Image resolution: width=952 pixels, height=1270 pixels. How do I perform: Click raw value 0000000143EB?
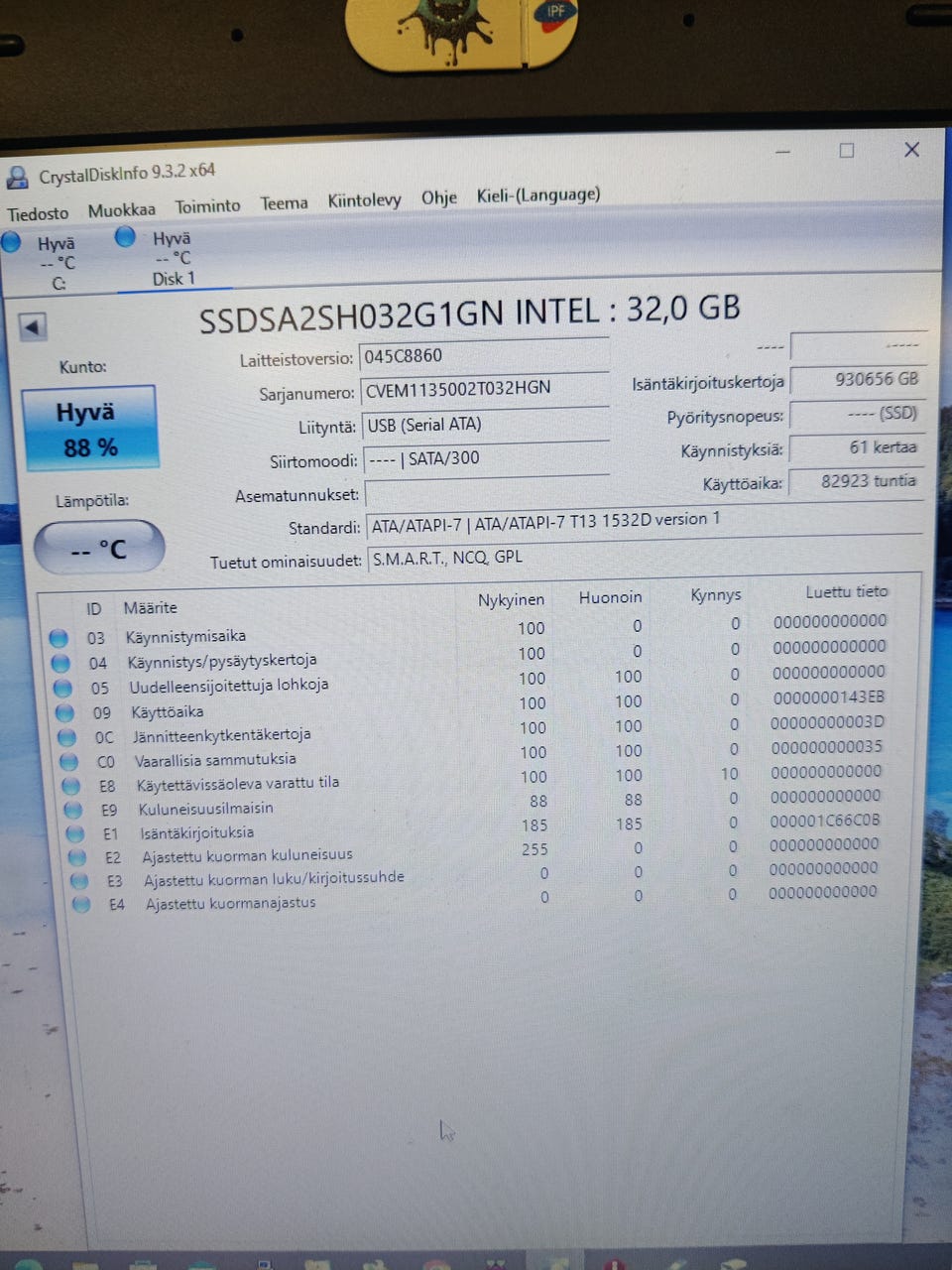828,698
